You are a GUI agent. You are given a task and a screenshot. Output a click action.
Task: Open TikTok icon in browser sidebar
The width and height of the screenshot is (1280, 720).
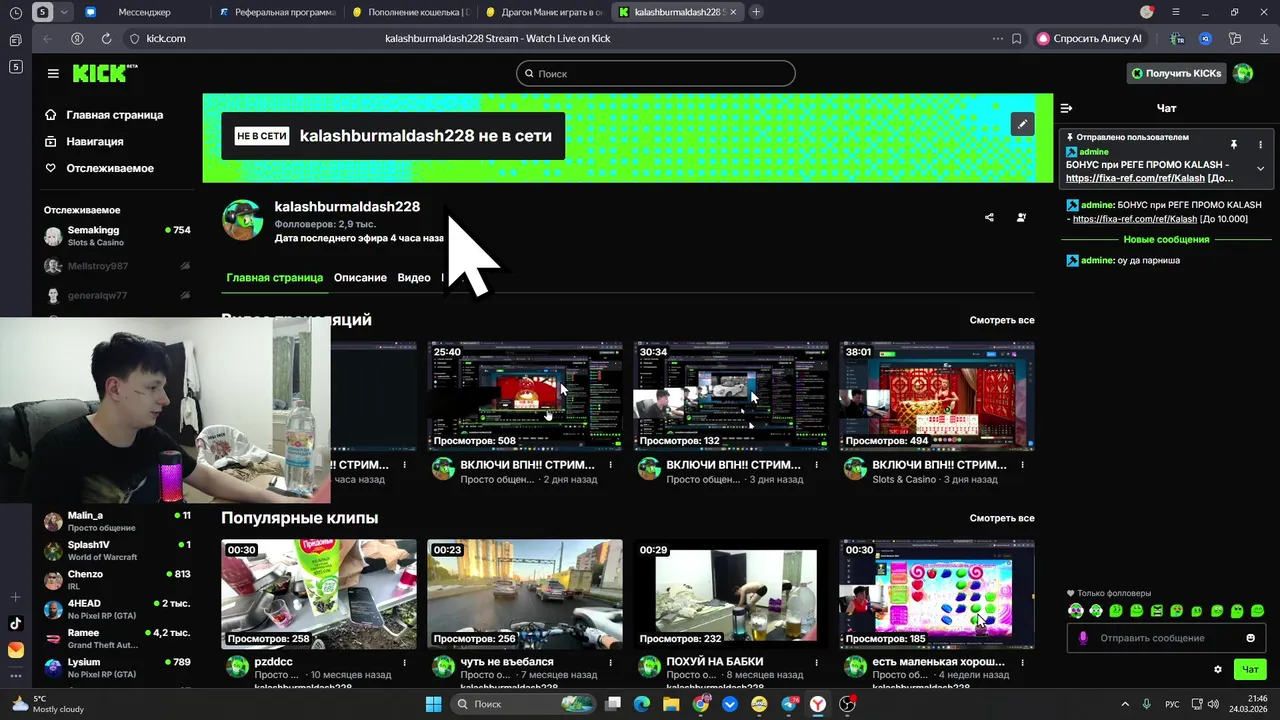[x=15, y=623]
